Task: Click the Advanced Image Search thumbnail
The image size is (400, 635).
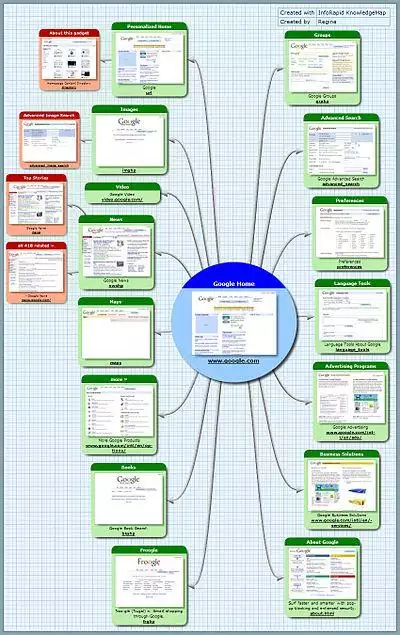Action: point(49,140)
